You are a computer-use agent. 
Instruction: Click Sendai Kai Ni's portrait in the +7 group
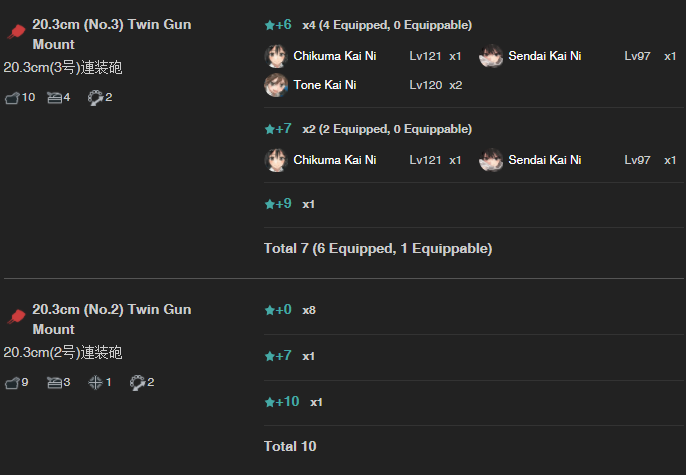(x=491, y=160)
